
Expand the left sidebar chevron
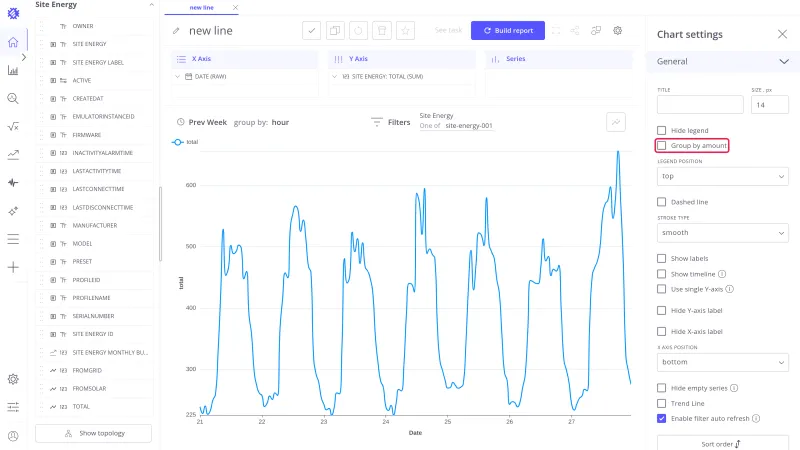tap(23, 57)
